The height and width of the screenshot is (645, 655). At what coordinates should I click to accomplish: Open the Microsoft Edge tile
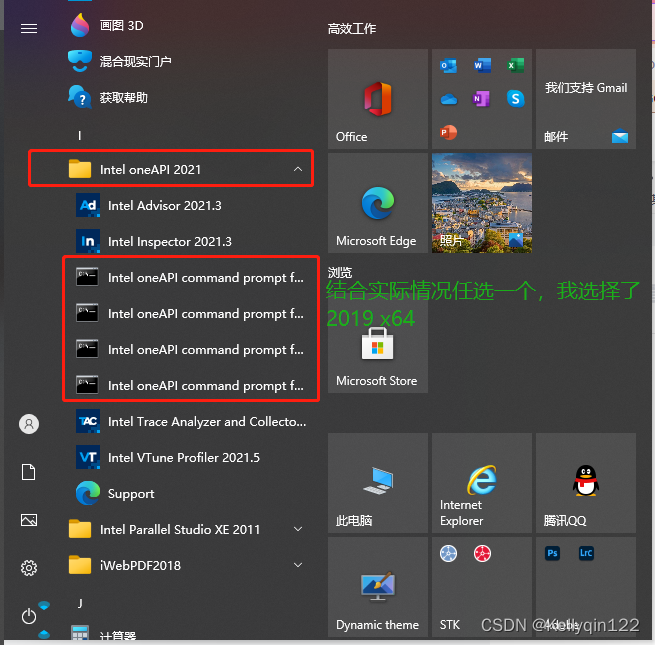378,203
